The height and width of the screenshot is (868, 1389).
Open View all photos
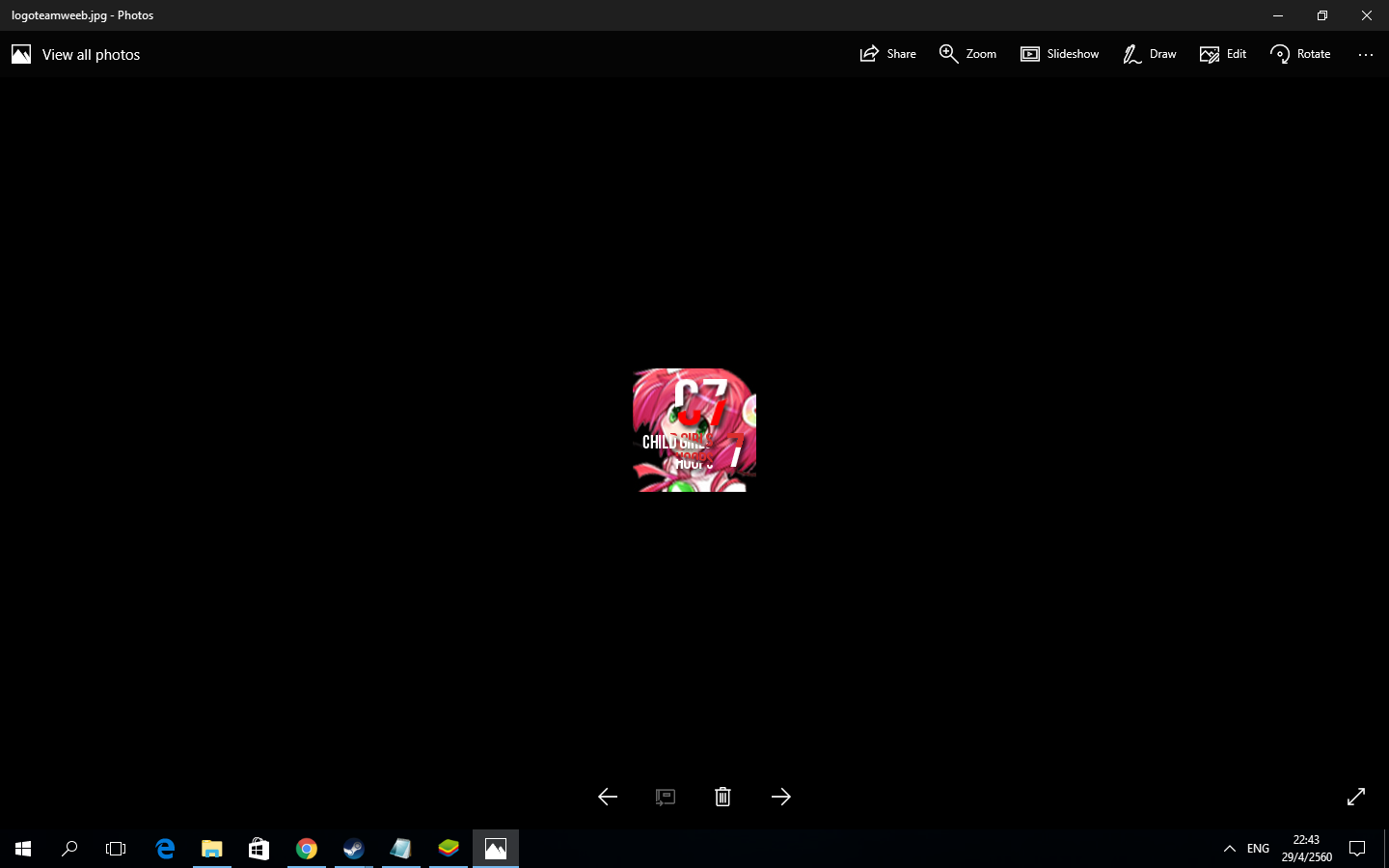tap(76, 54)
